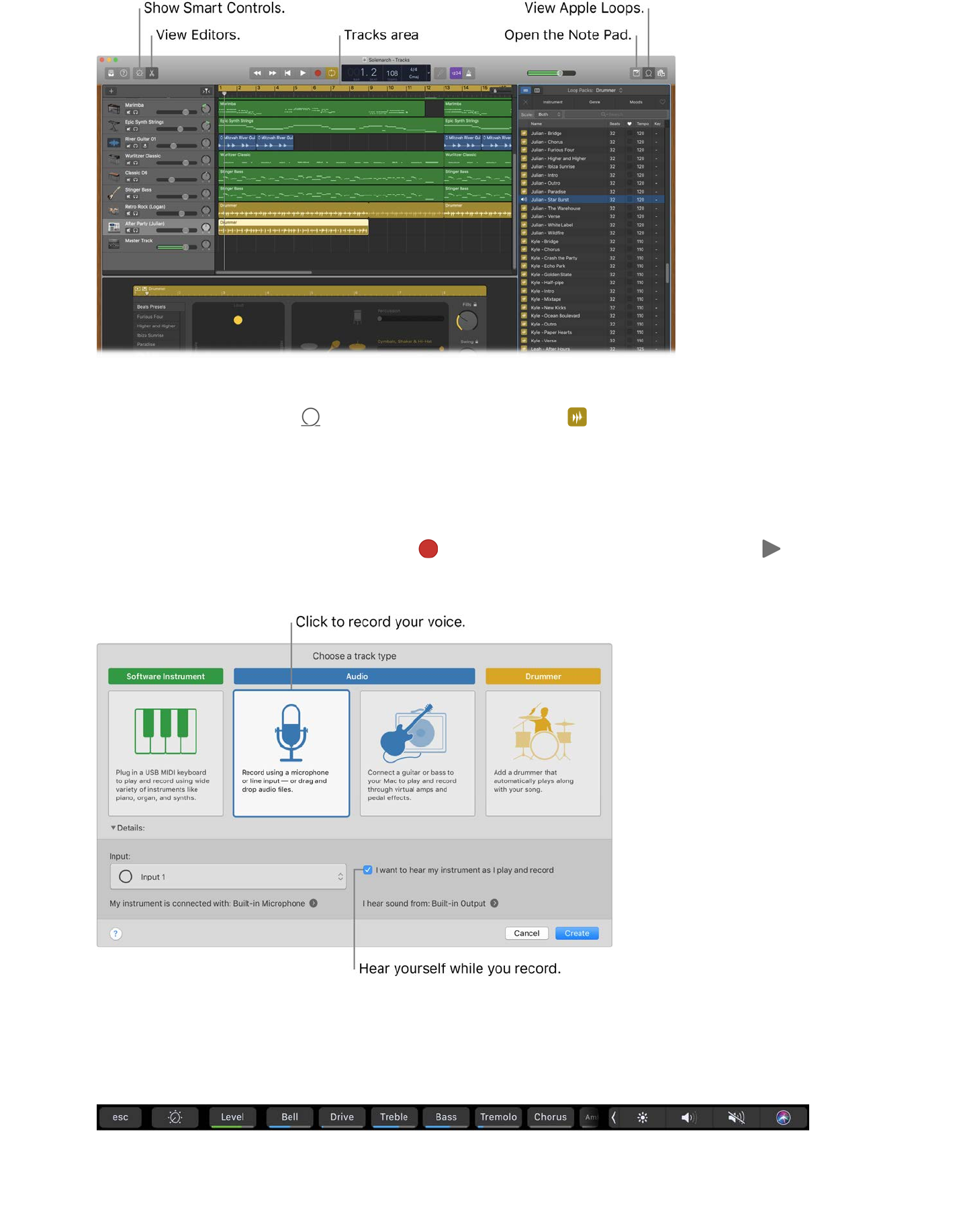This screenshot has height=1232, width=967.
Task: Turn the Classic D6 track pan knob
Action: (206, 176)
